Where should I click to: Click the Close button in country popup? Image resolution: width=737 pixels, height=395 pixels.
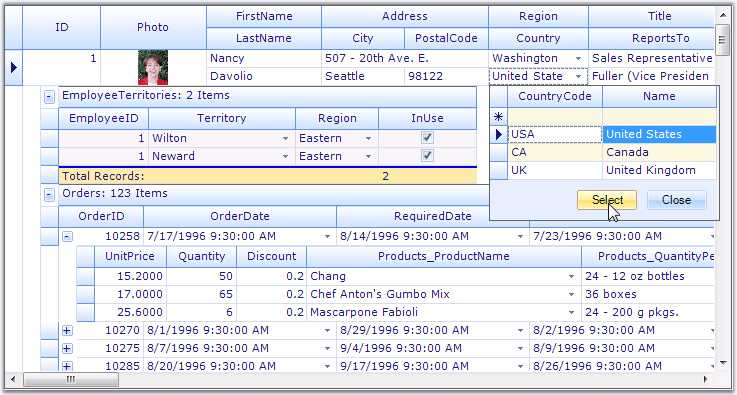coord(676,200)
